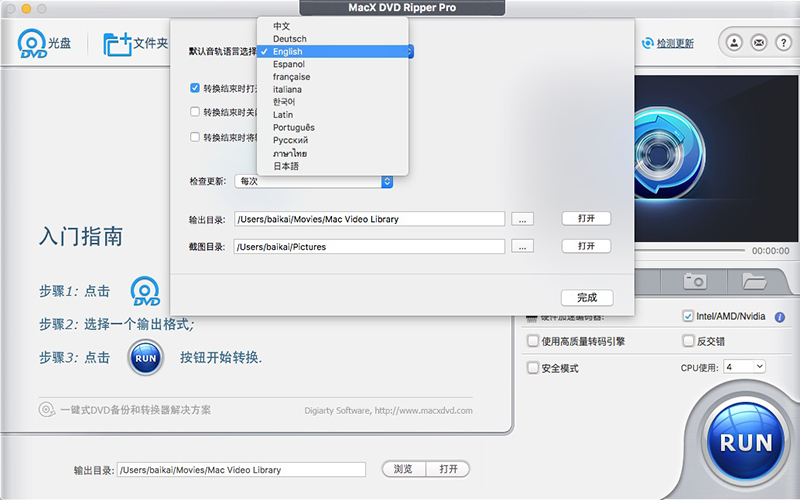Click the disc icon beside 一键式DVD备份 text
Viewport: 800px width, 500px height.
coord(46,410)
